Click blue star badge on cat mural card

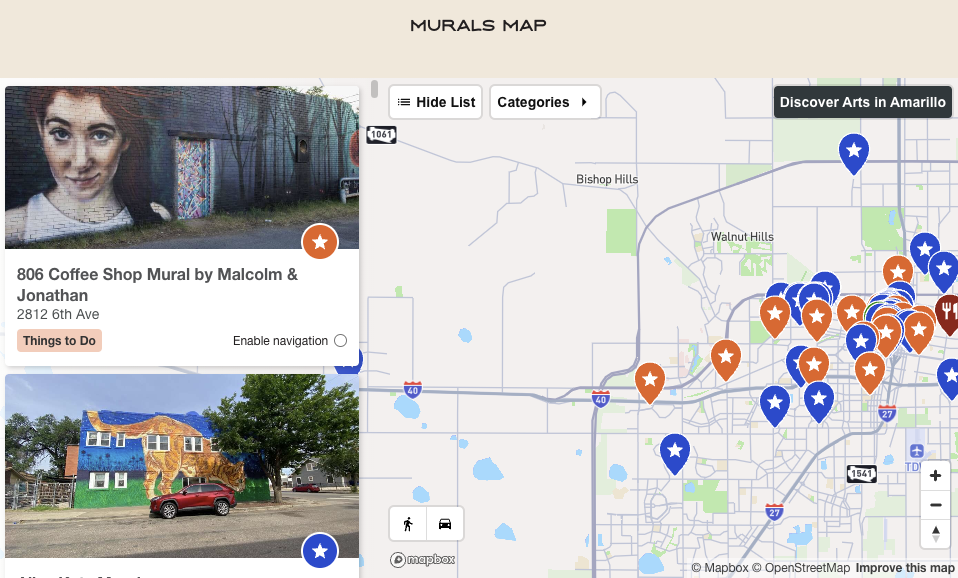point(320,551)
